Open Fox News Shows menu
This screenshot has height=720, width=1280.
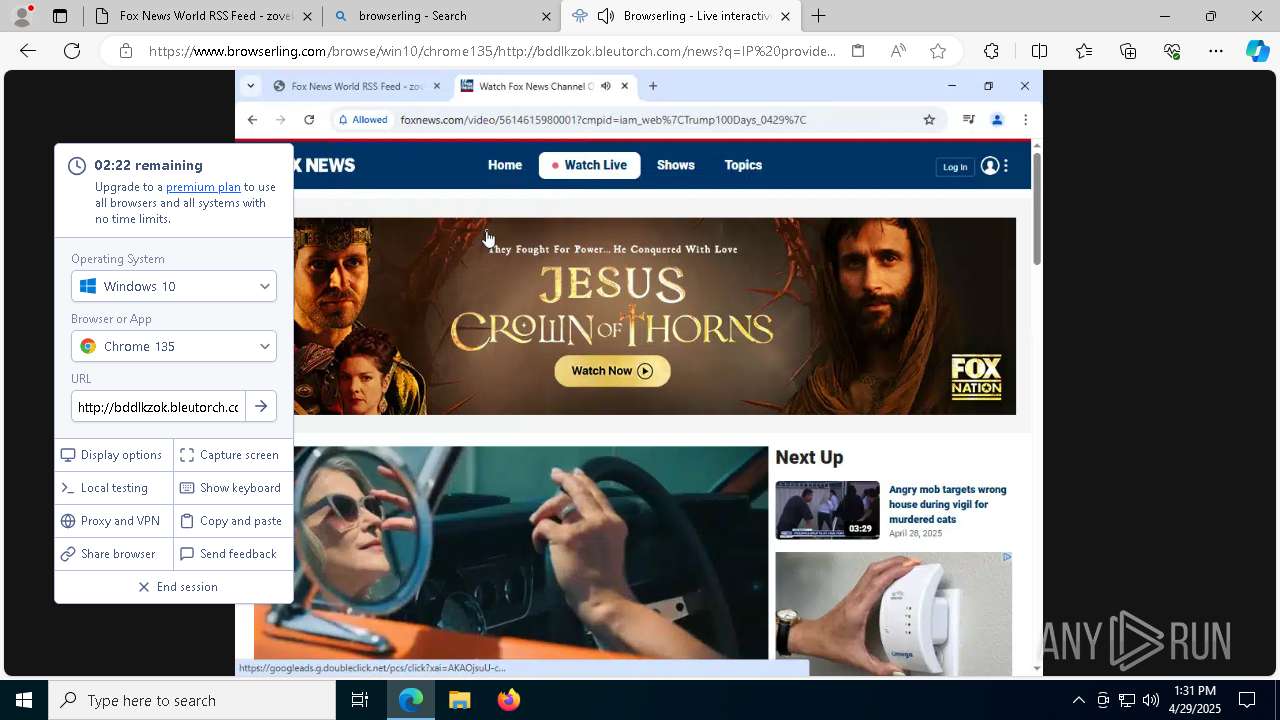pos(676,165)
